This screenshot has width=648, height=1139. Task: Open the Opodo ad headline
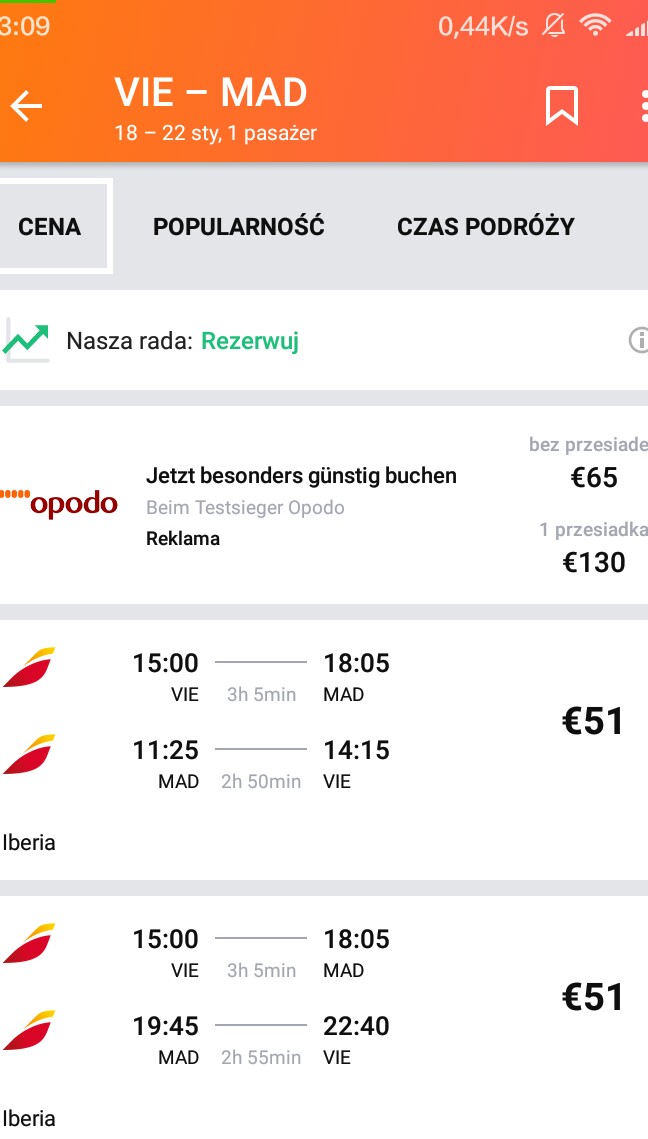(x=301, y=476)
